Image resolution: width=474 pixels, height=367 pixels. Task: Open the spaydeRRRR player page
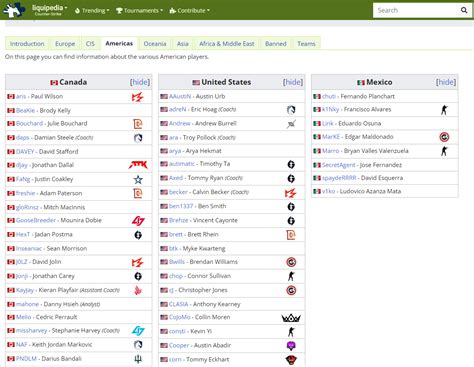(x=339, y=178)
